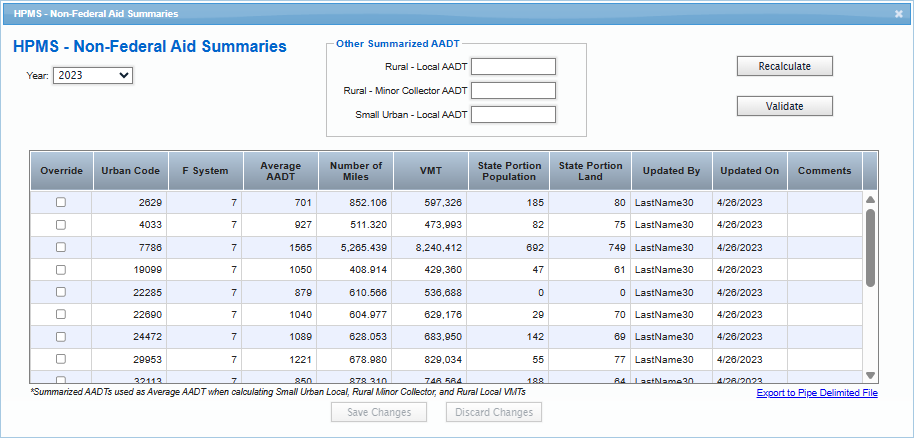Select Number of Miles cell 408.914
914x438 pixels.
click(x=354, y=269)
